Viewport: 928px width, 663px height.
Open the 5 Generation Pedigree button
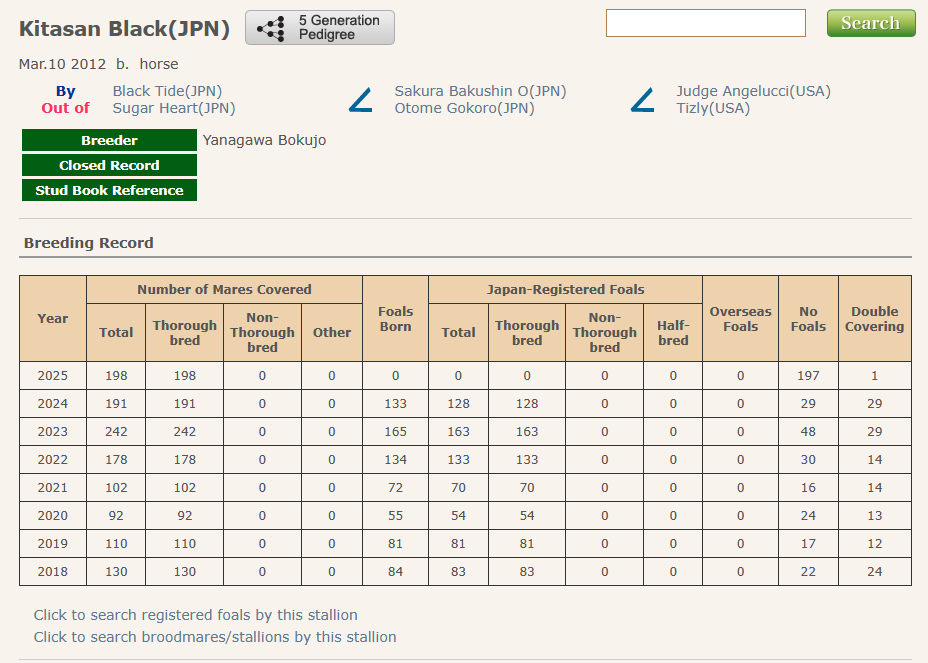click(x=320, y=27)
